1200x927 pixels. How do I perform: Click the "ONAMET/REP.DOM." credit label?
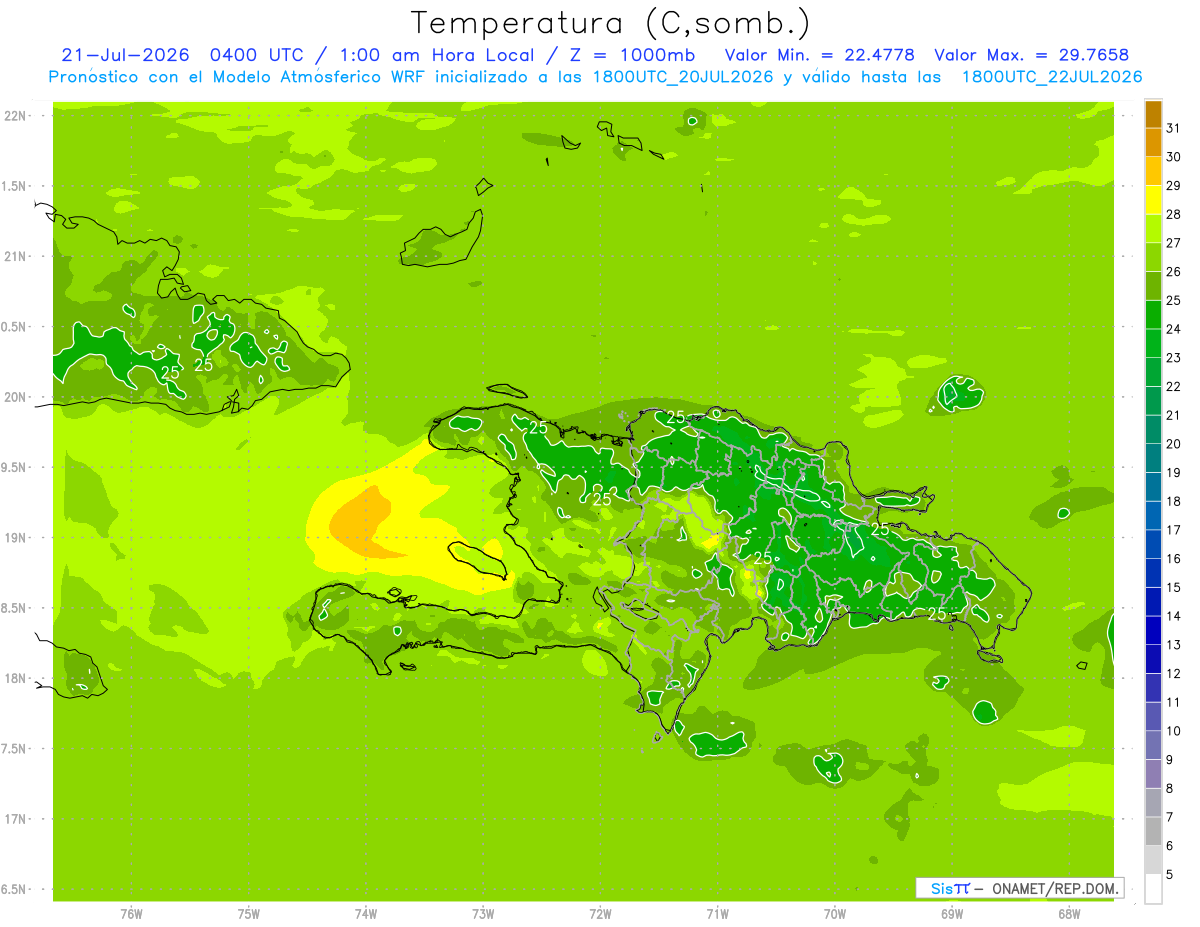[x=1054, y=888]
